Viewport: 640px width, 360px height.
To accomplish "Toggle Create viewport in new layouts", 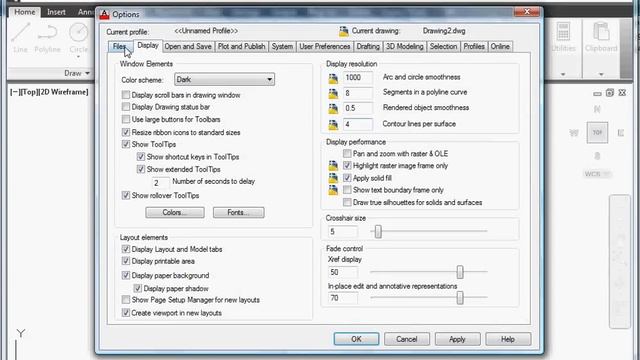I will pyautogui.click(x=126, y=313).
